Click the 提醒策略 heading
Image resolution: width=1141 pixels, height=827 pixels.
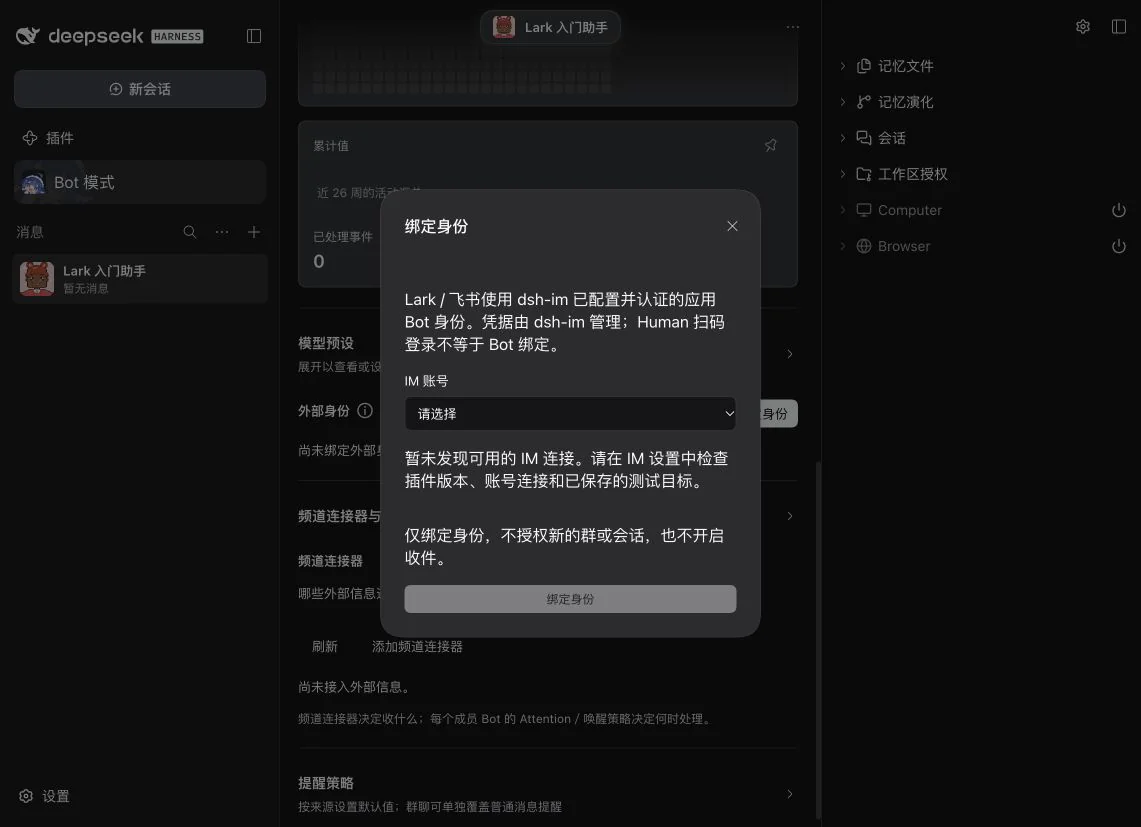tap(326, 783)
